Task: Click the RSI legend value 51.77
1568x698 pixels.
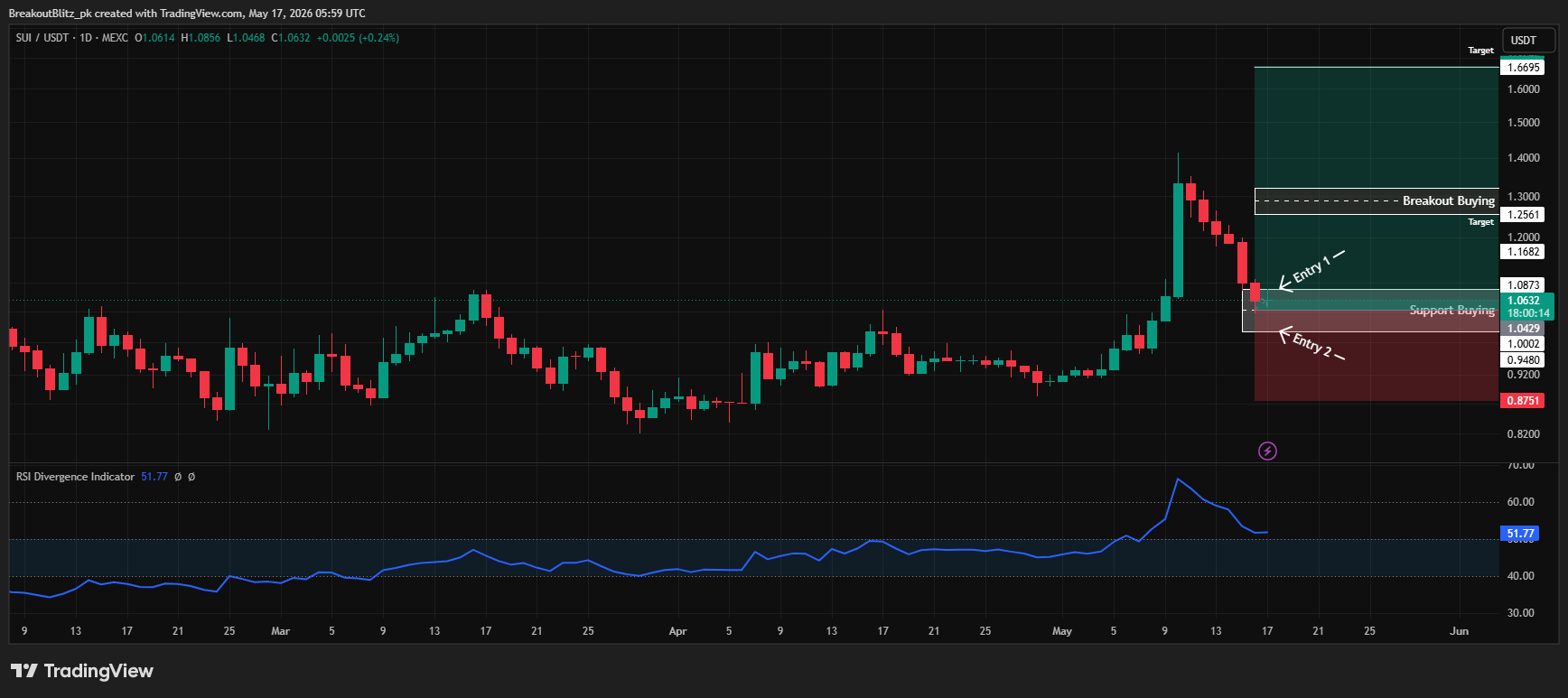Action: tap(154, 477)
